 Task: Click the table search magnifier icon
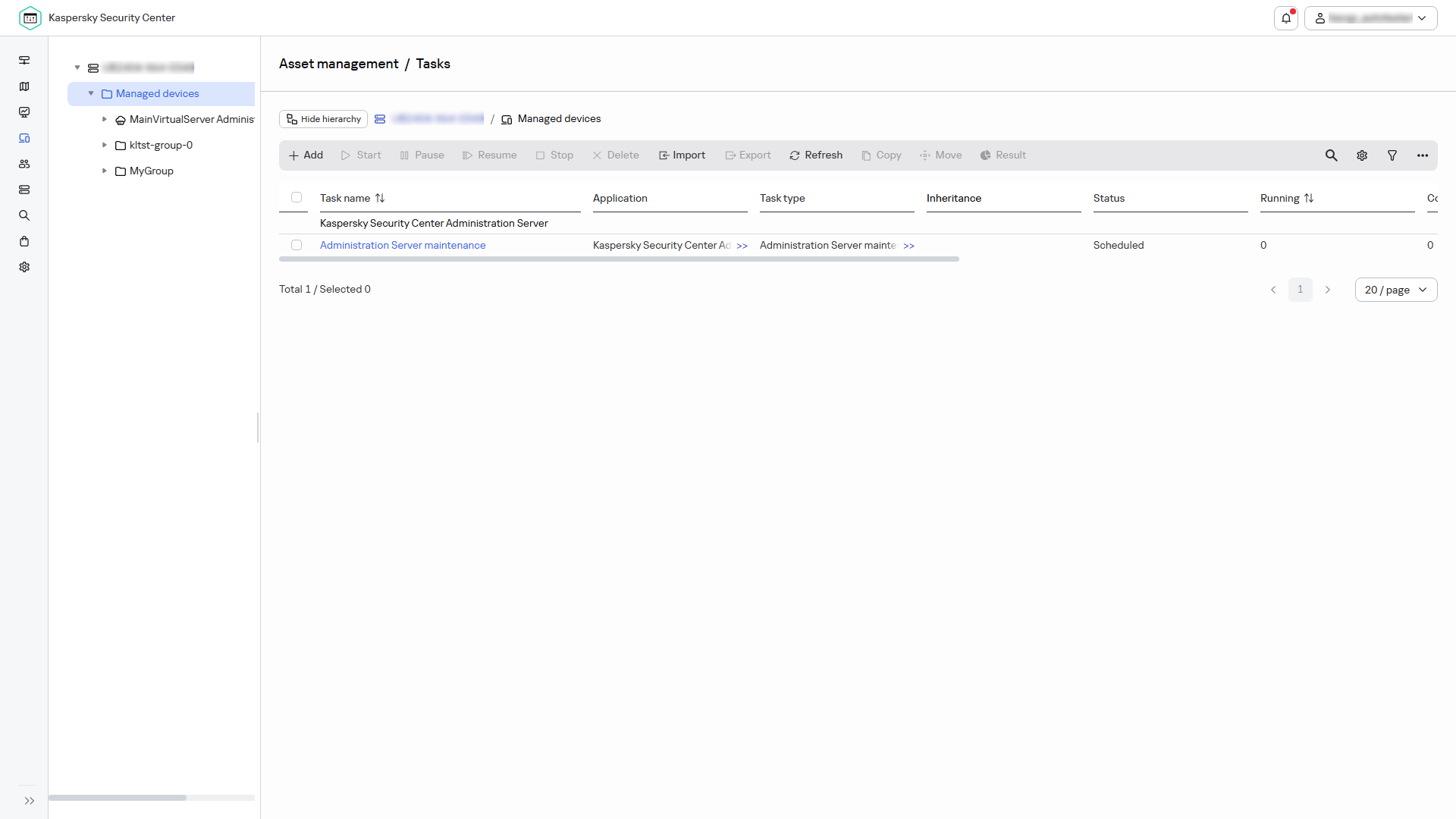pyautogui.click(x=1331, y=155)
